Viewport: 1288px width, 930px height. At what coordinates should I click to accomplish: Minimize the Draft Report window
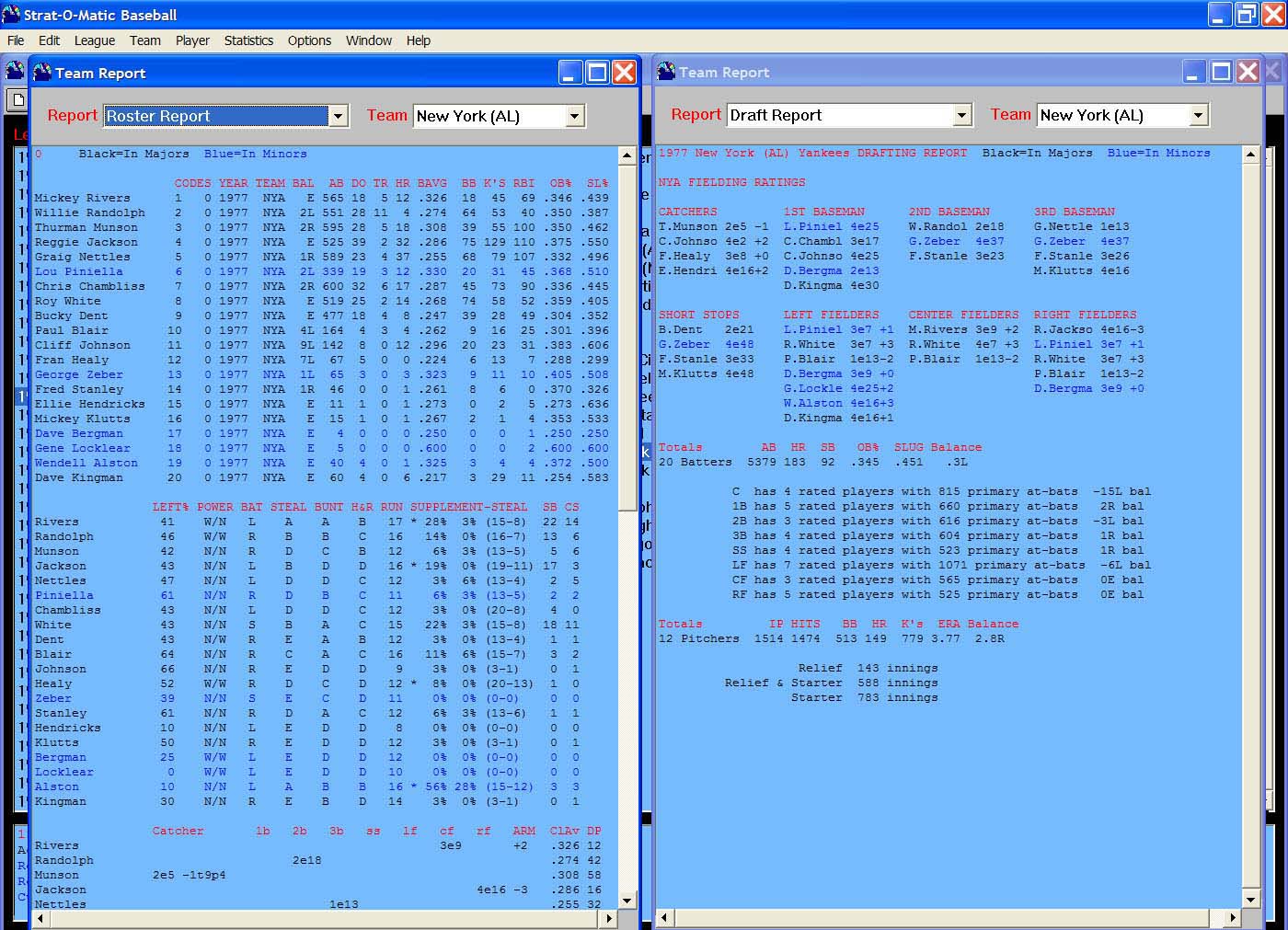(x=1194, y=72)
